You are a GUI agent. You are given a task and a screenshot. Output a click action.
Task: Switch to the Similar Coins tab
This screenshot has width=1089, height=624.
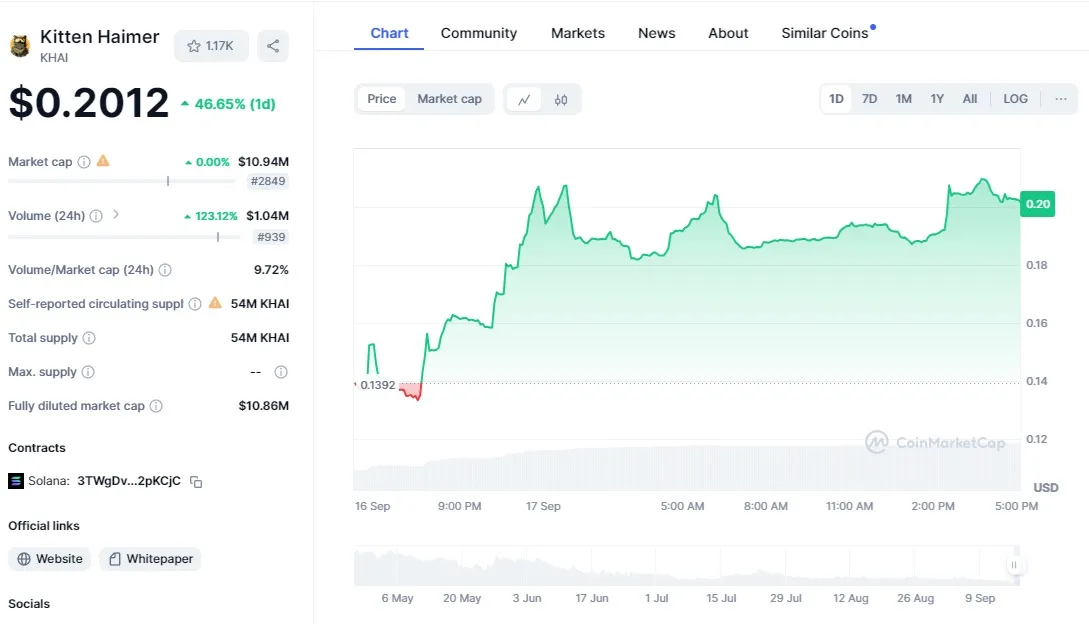(x=825, y=33)
